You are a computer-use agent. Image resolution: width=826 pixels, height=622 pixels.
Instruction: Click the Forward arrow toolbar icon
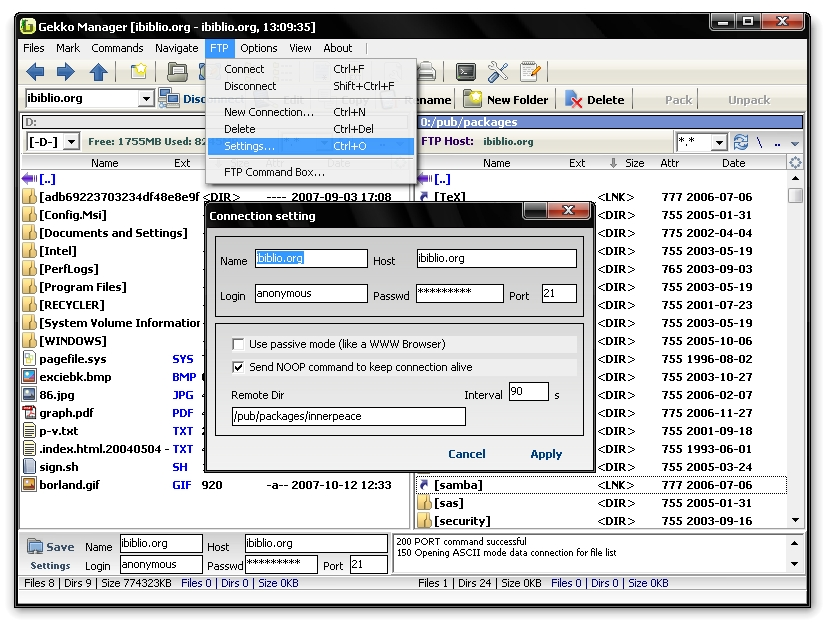pyautogui.click(x=66, y=72)
